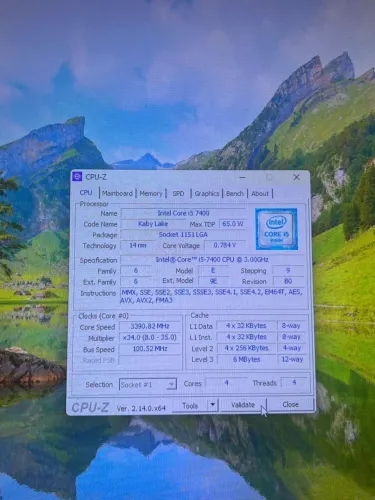The image size is (375, 500).
Task: Click the Level 3 6 MBytes value
Action: point(246,359)
